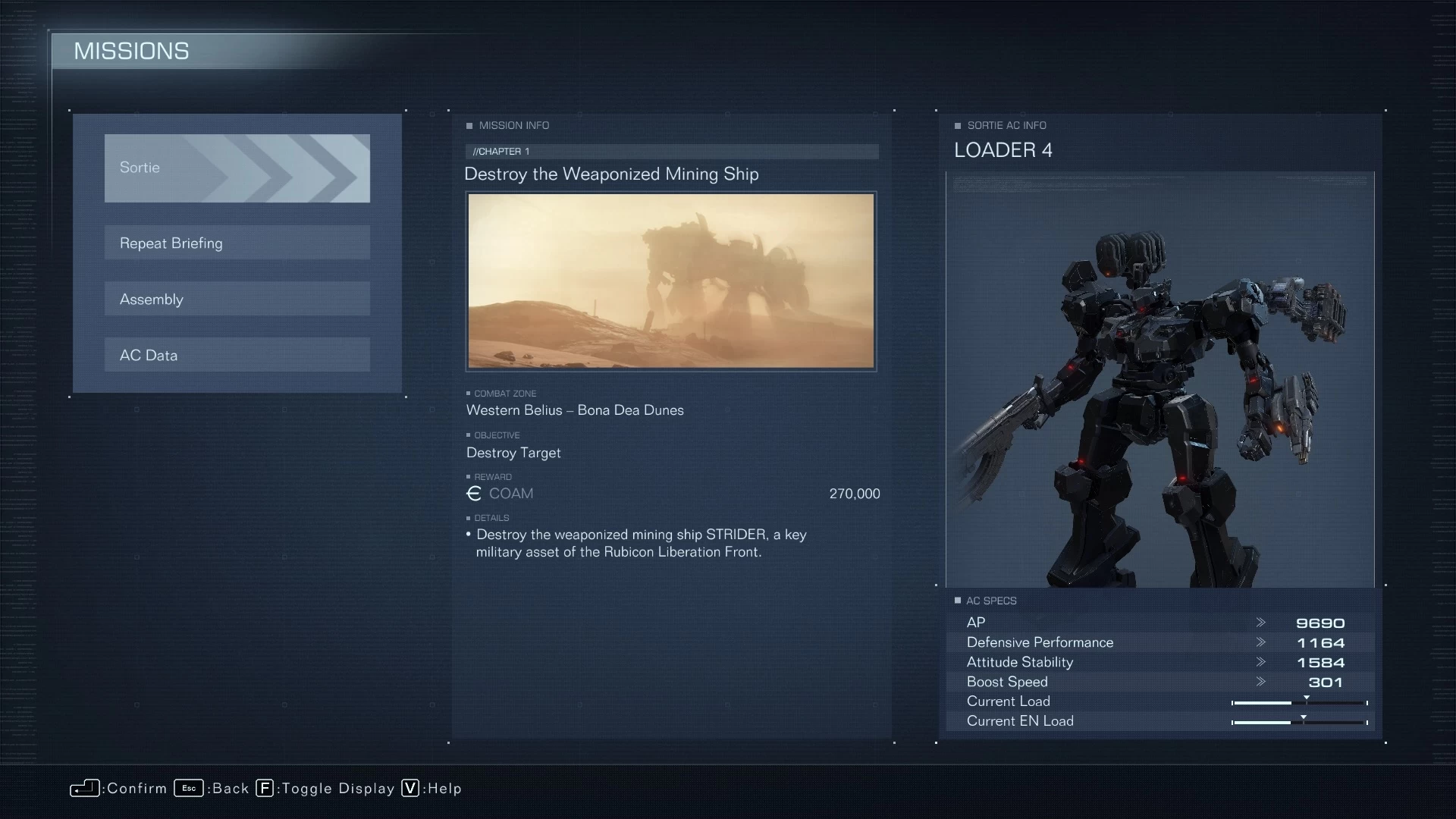This screenshot has height=819, width=1456.
Task: Click the MISSIONS screen header
Action: pyautogui.click(x=131, y=51)
